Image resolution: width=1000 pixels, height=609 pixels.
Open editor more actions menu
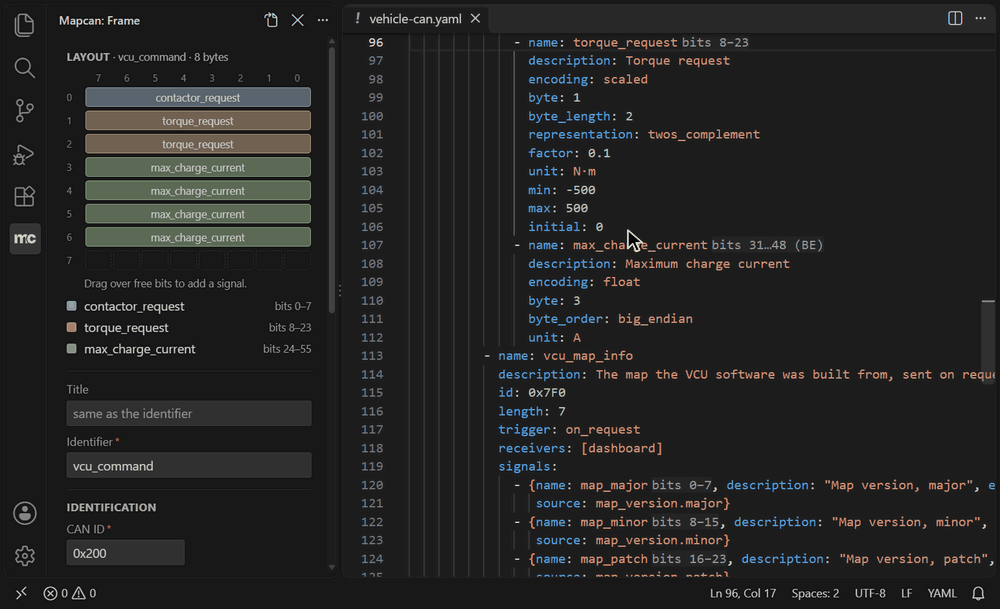[x=980, y=18]
